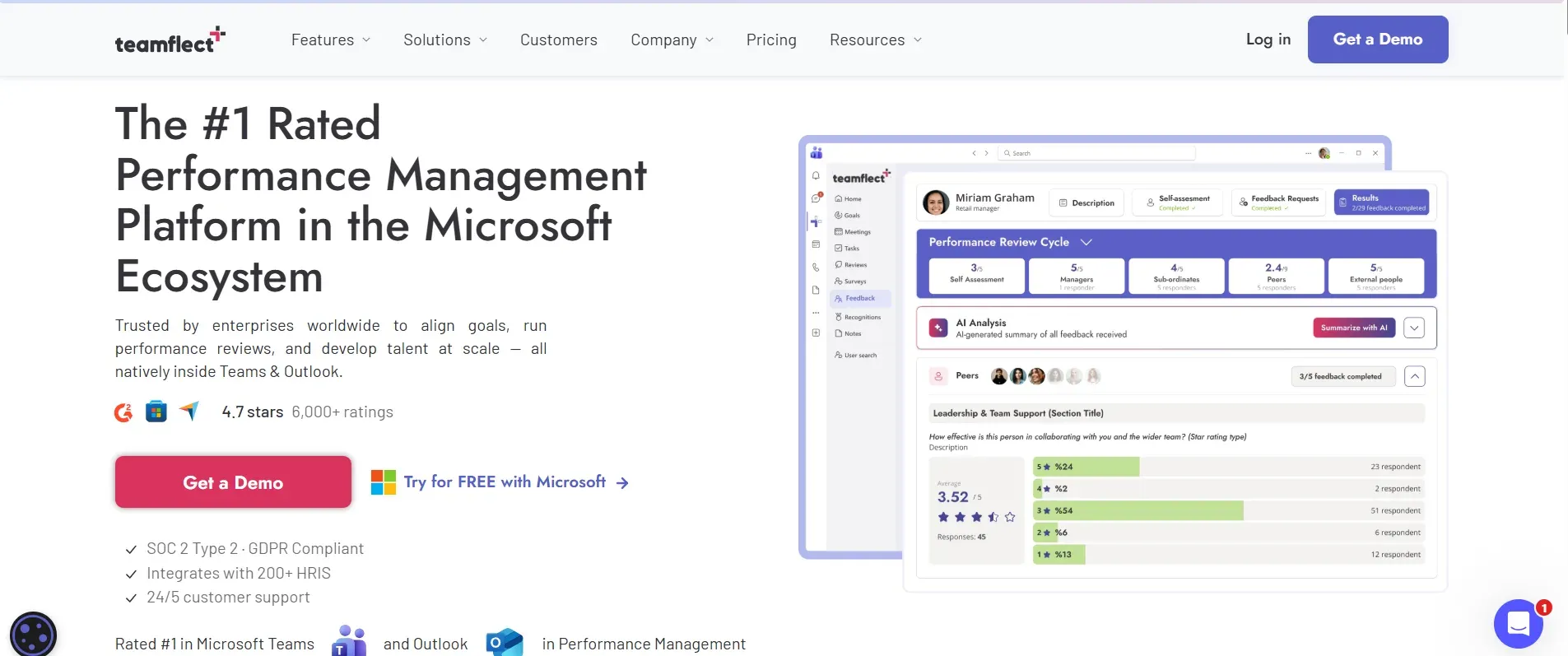This screenshot has width=1568, height=656.
Task: Collapse the Peers section arrow
Action: 1414,376
